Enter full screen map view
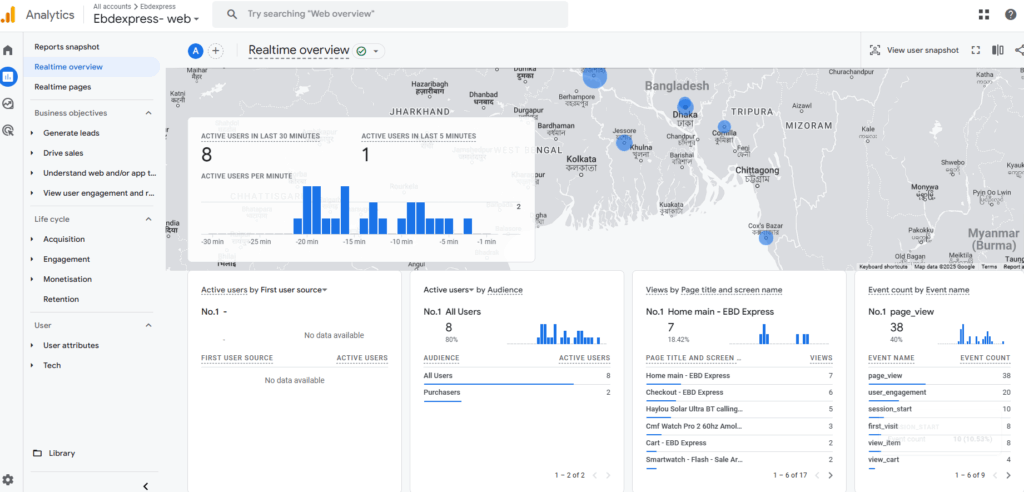The width and height of the screenshot is (1024, 492). click(975, 50)
